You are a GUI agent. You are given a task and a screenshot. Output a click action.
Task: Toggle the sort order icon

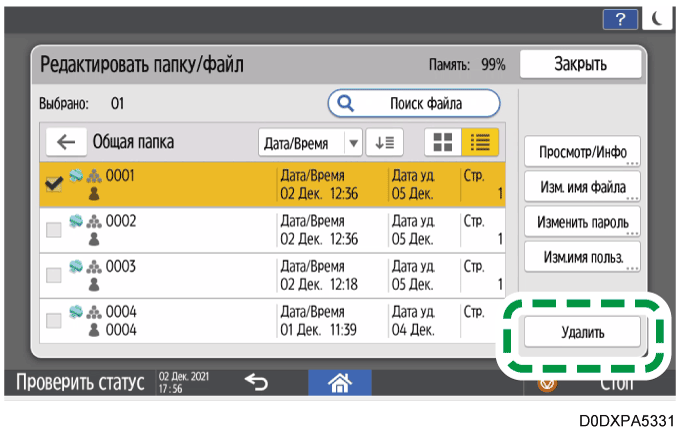[x=383, y=142]
